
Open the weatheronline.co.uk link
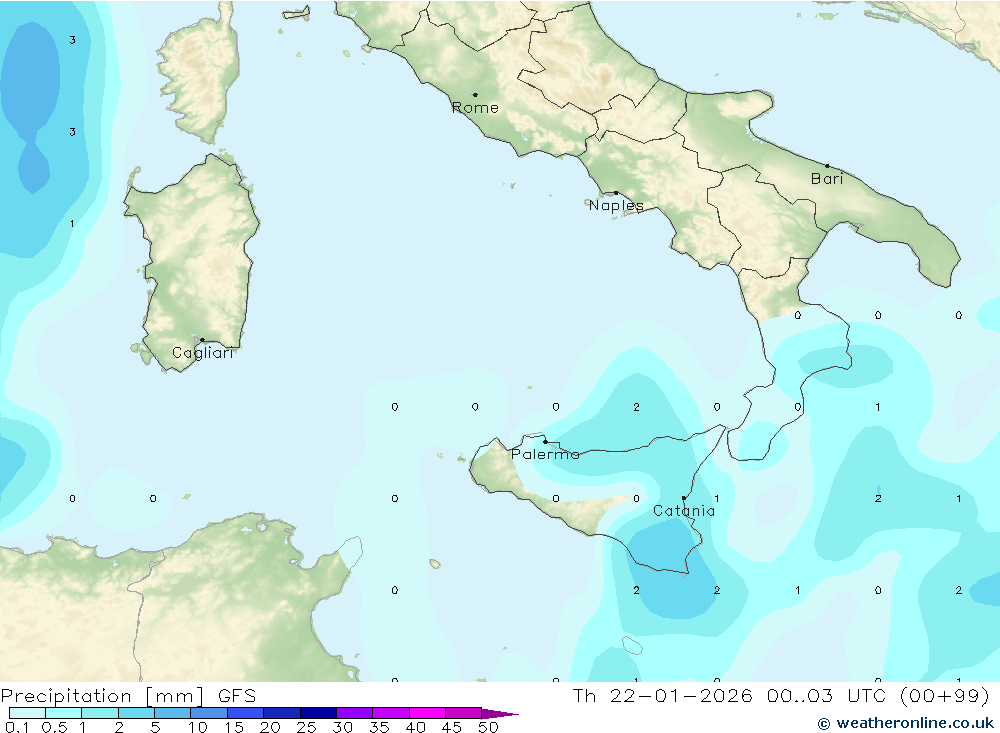coord(915,723)
